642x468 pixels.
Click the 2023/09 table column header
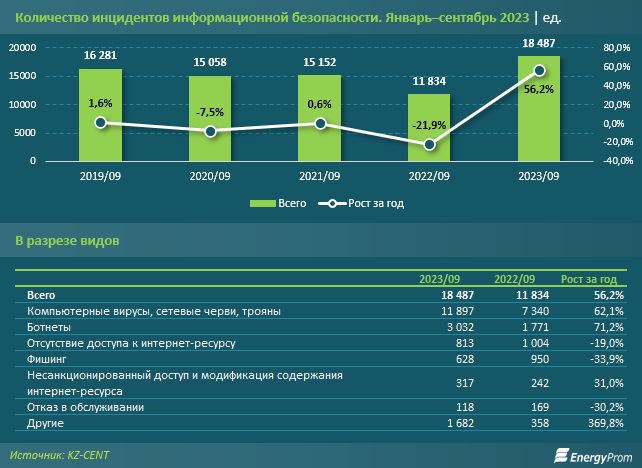coord(442,280)
